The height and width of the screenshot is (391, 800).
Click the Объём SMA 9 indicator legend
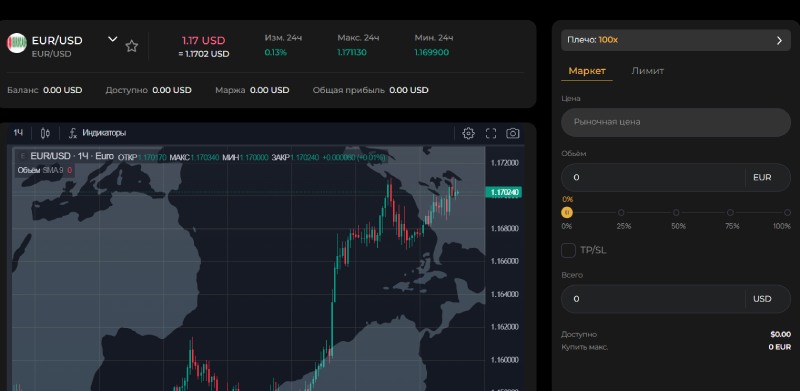(45, 170)
